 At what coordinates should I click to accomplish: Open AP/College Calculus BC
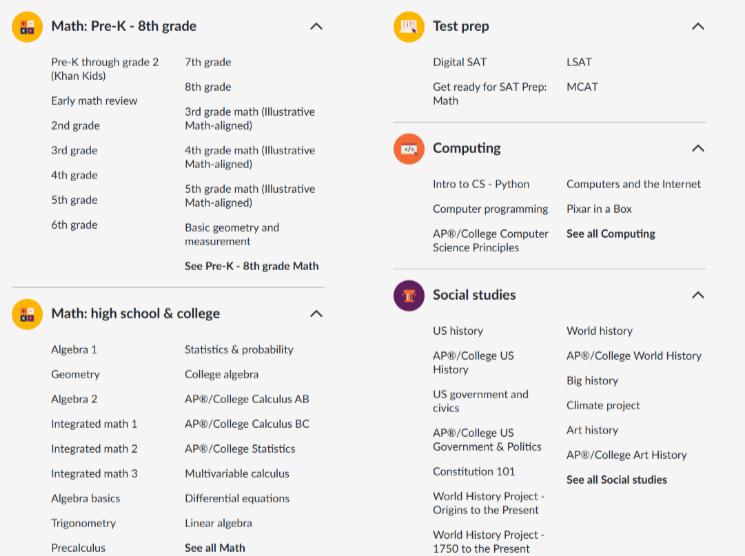247,424
